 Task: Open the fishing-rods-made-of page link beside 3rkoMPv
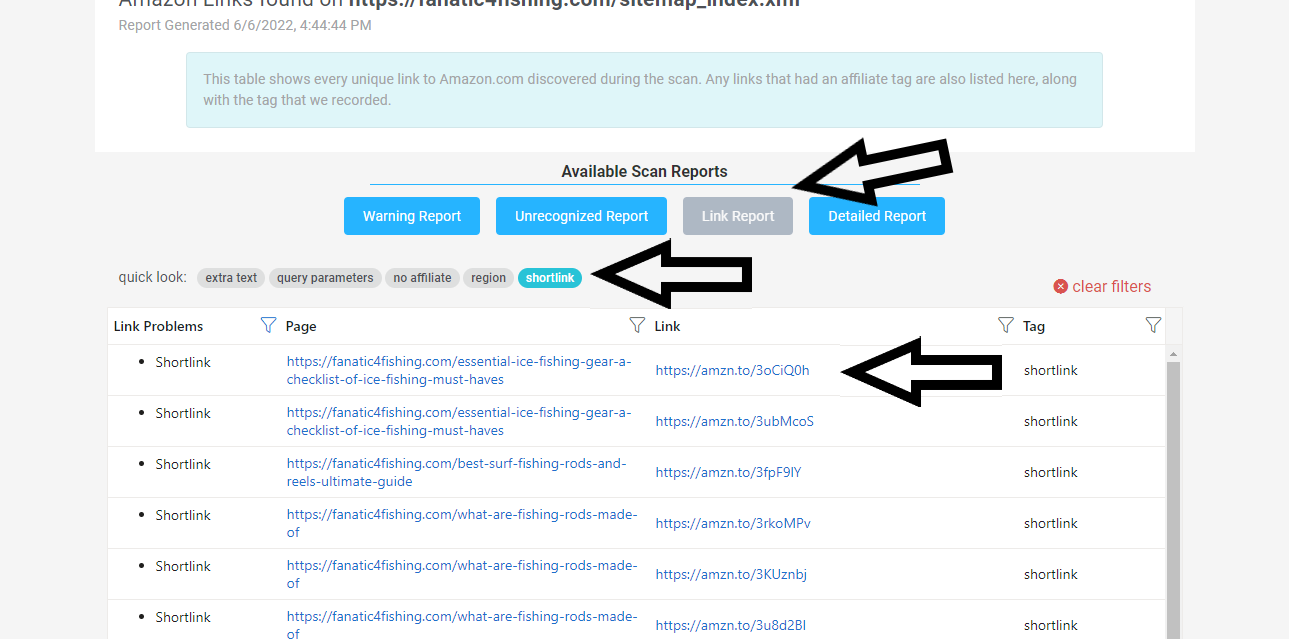click(462, 523)
